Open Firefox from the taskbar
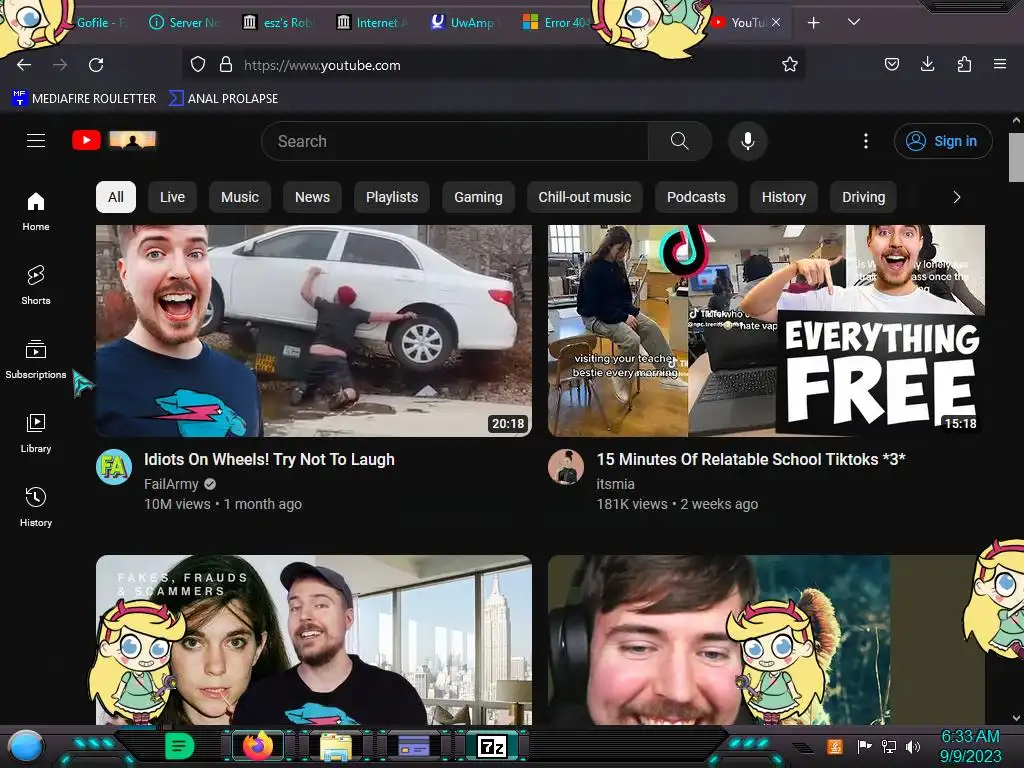Screen dimensions: 1024x768 257,746
